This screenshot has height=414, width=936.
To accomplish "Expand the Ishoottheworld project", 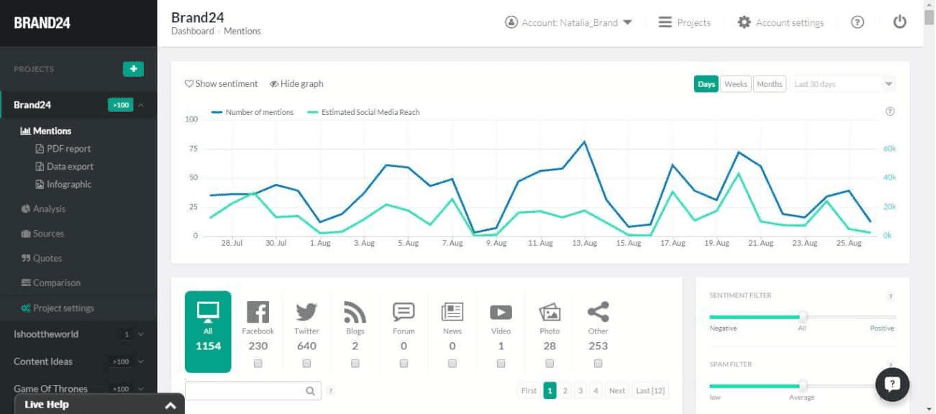I will (141, 335).
